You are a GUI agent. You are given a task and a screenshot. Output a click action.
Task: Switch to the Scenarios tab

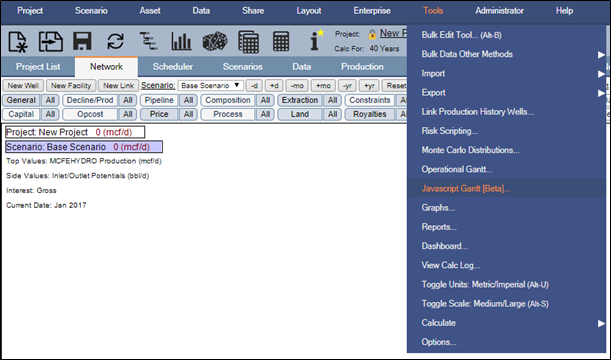pyautogui.click(x=242, y=67)
